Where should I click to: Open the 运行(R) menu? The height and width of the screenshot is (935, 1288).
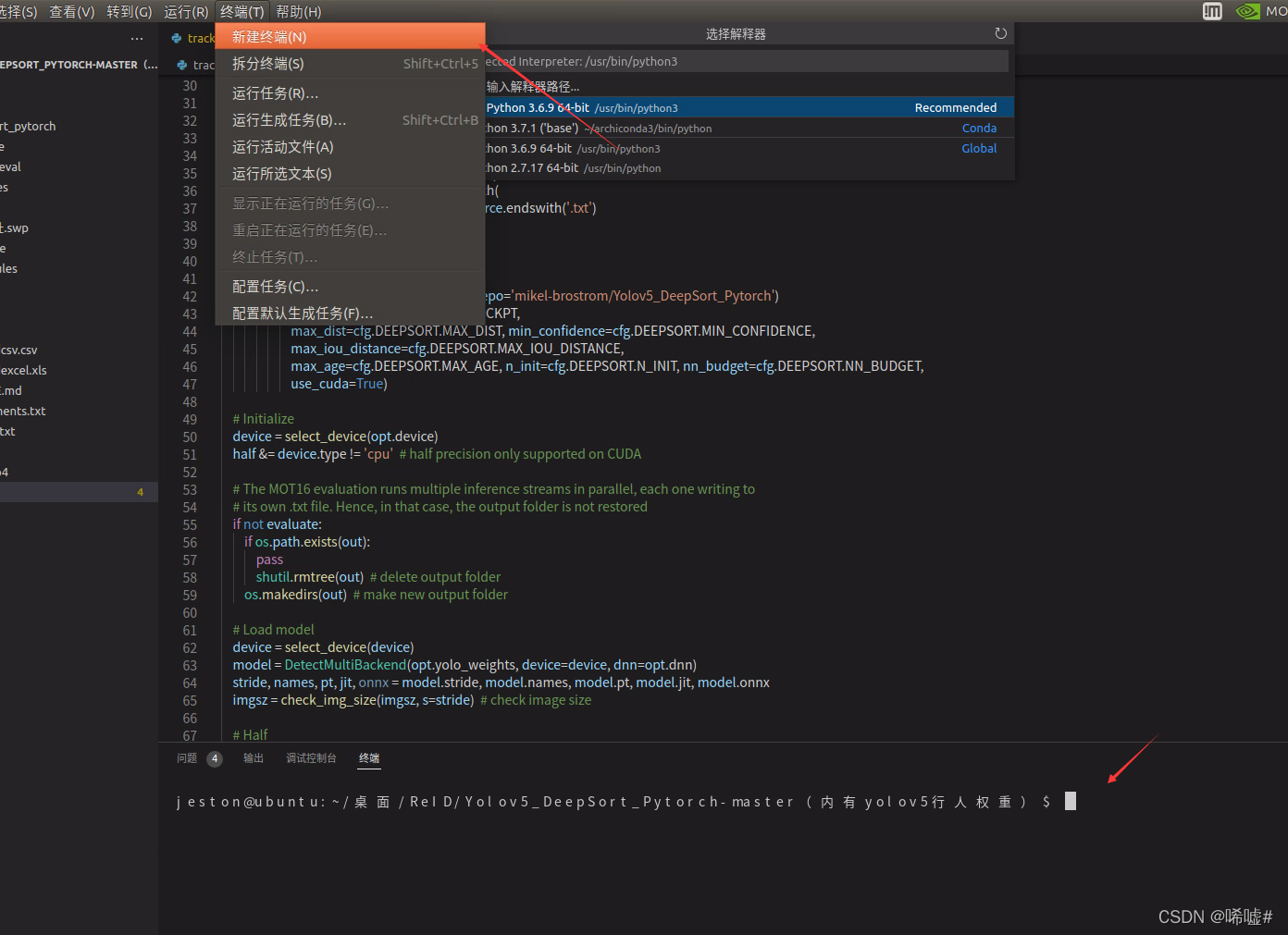click(x=186, y=11)
